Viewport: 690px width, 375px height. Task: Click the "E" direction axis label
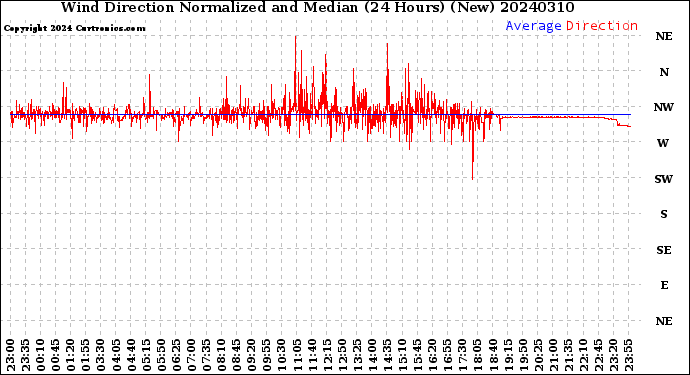click(664, 285)
